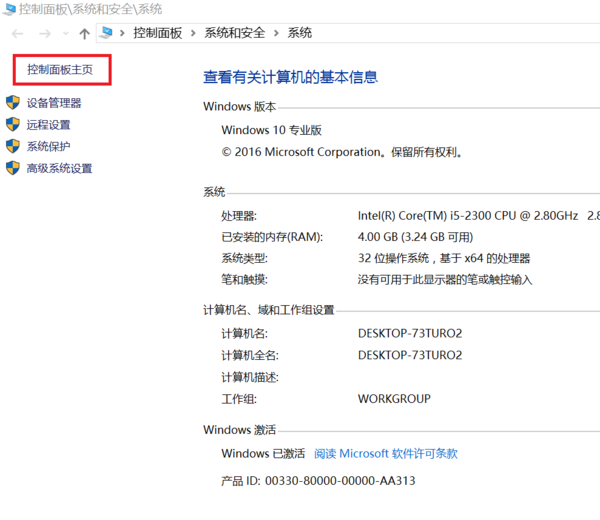Select 系统和安全 in the address breadcrumb
Viewport: 600px width, 520px height.
pyautogui.click(x=235, y=33)
